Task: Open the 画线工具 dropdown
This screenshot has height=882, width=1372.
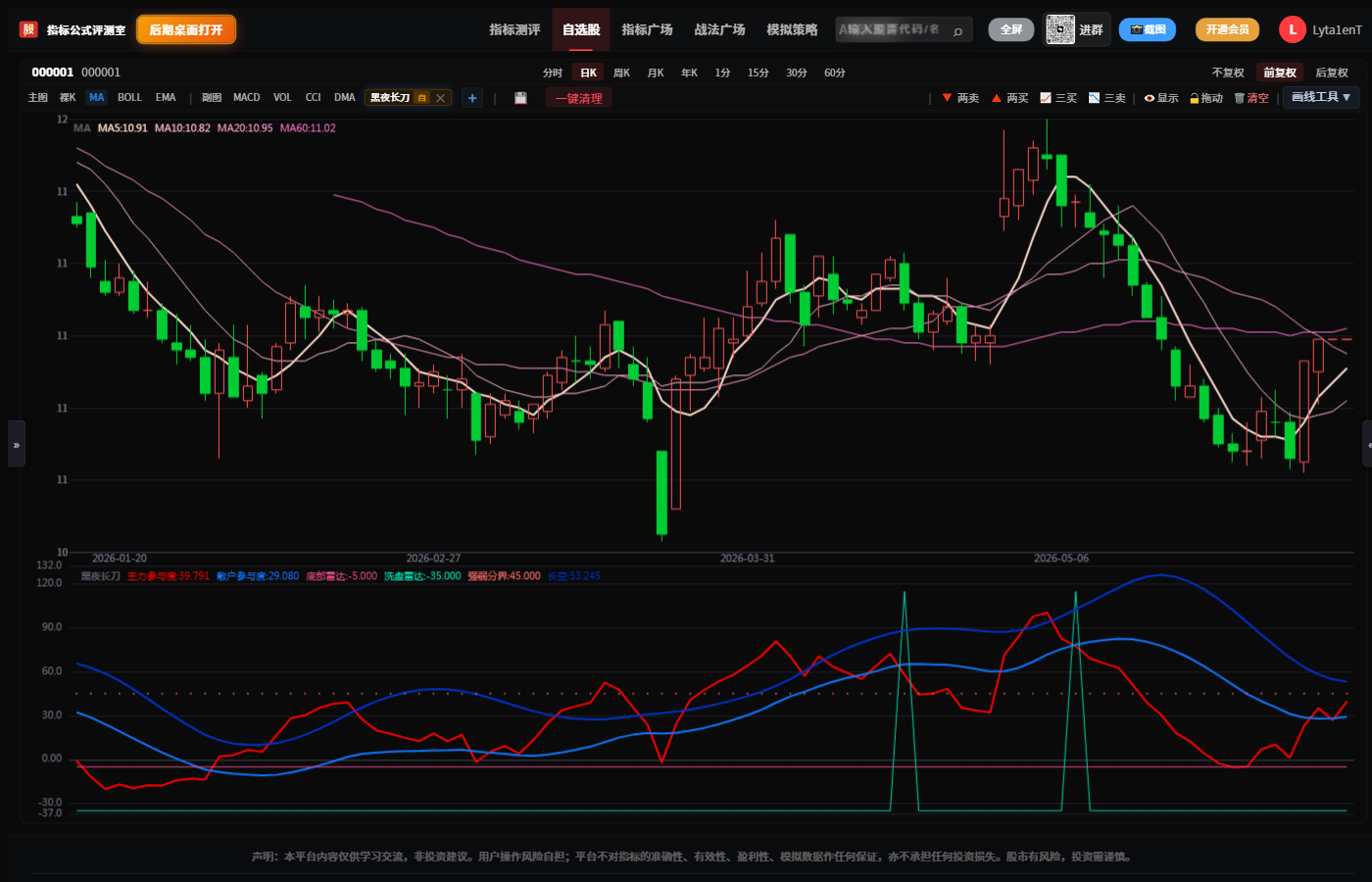Action: pyautogui.click(x=1321, y=97)
